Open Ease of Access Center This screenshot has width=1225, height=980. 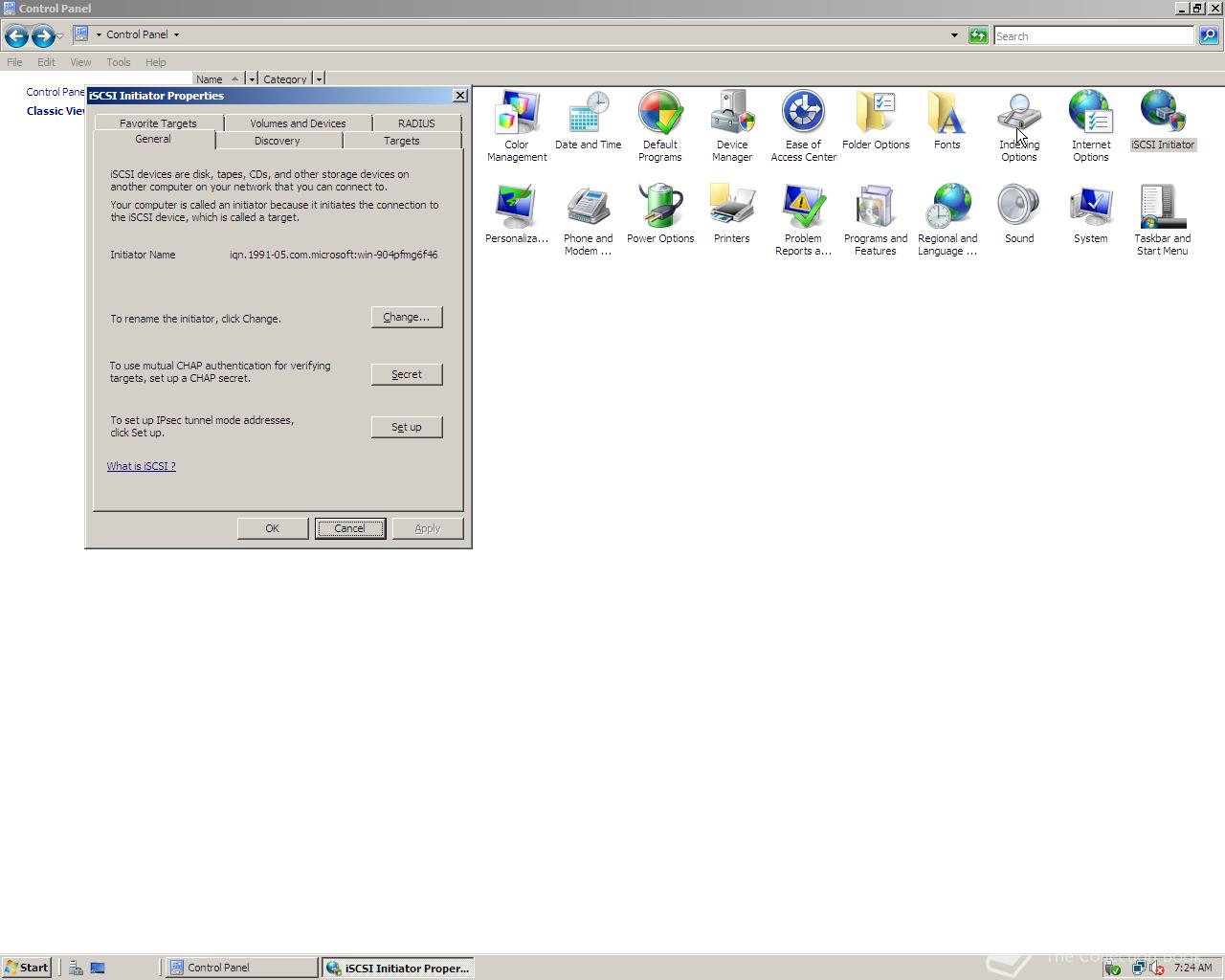click(803, 126)
